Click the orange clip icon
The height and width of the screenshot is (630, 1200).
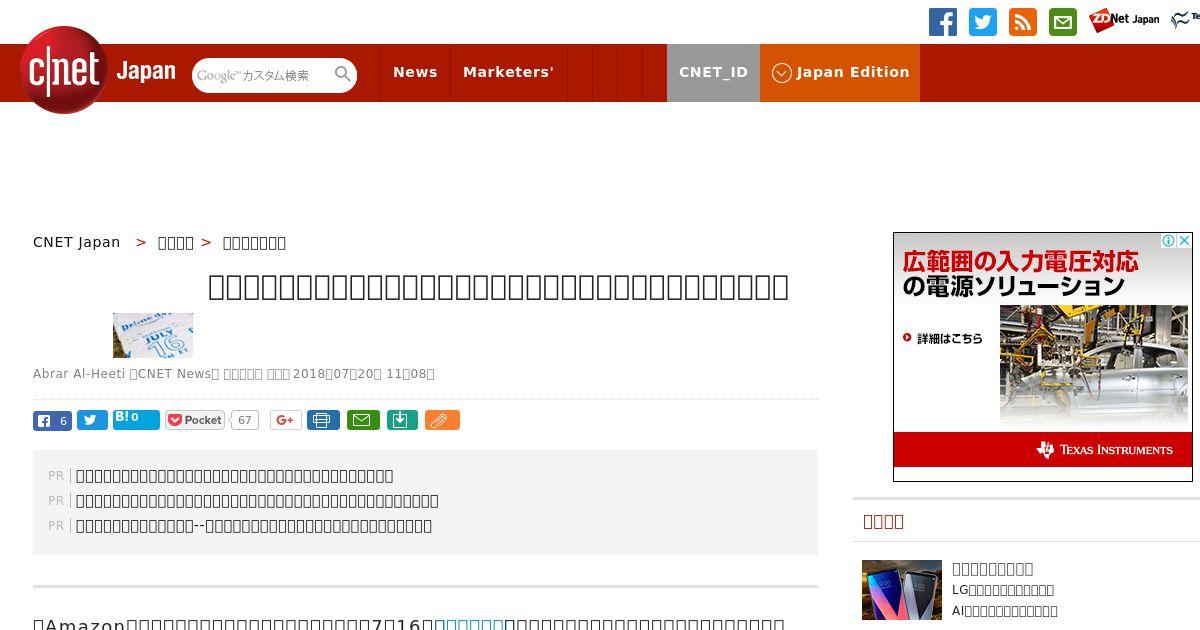click(442, 420)
